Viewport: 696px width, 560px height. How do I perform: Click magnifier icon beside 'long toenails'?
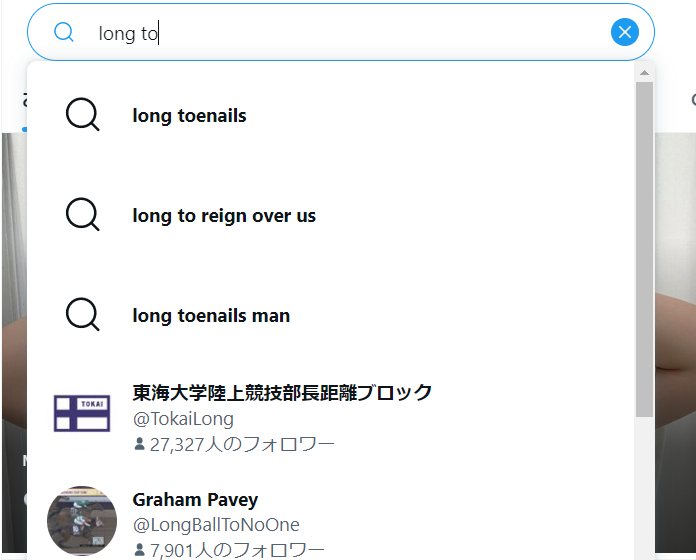(82, 115)
